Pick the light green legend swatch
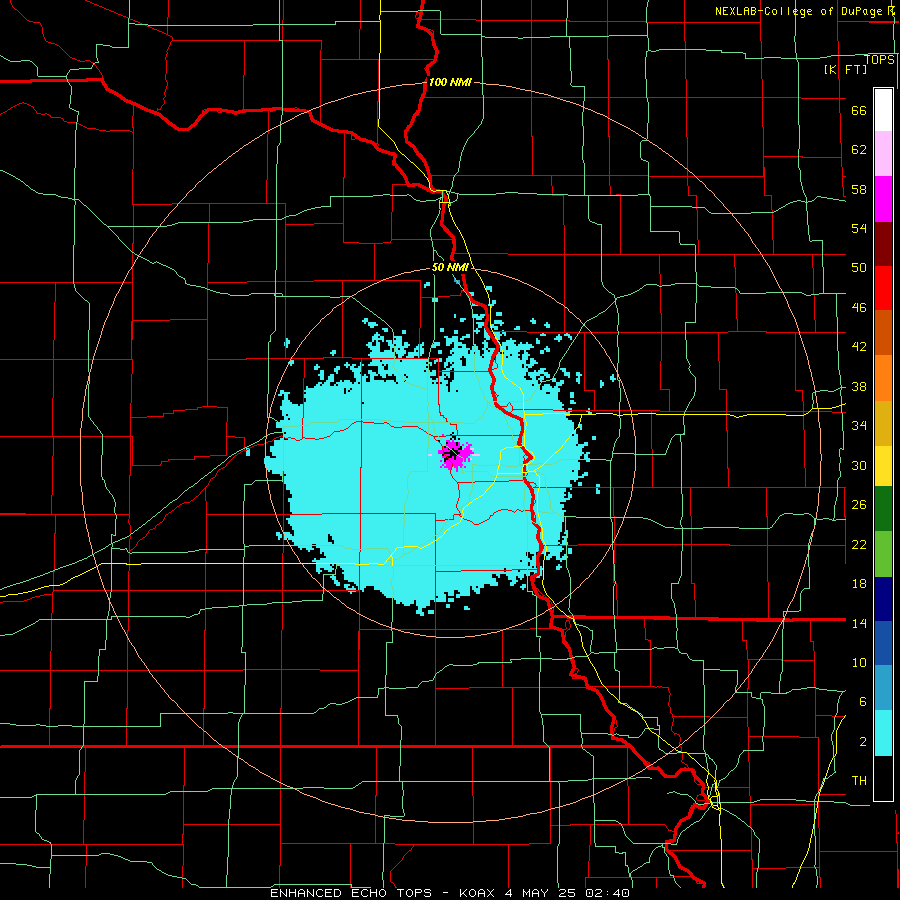Image resolution: width=900 pixels, height=900 pixels. pyautogui.click(x=883, y=554)
